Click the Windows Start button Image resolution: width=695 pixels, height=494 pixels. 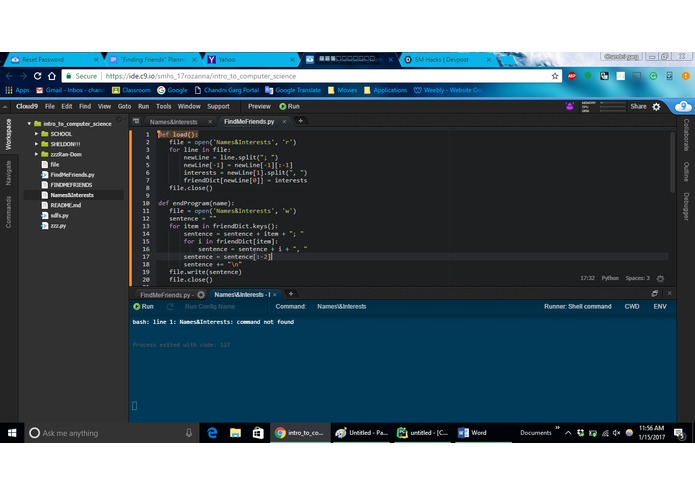12,433
